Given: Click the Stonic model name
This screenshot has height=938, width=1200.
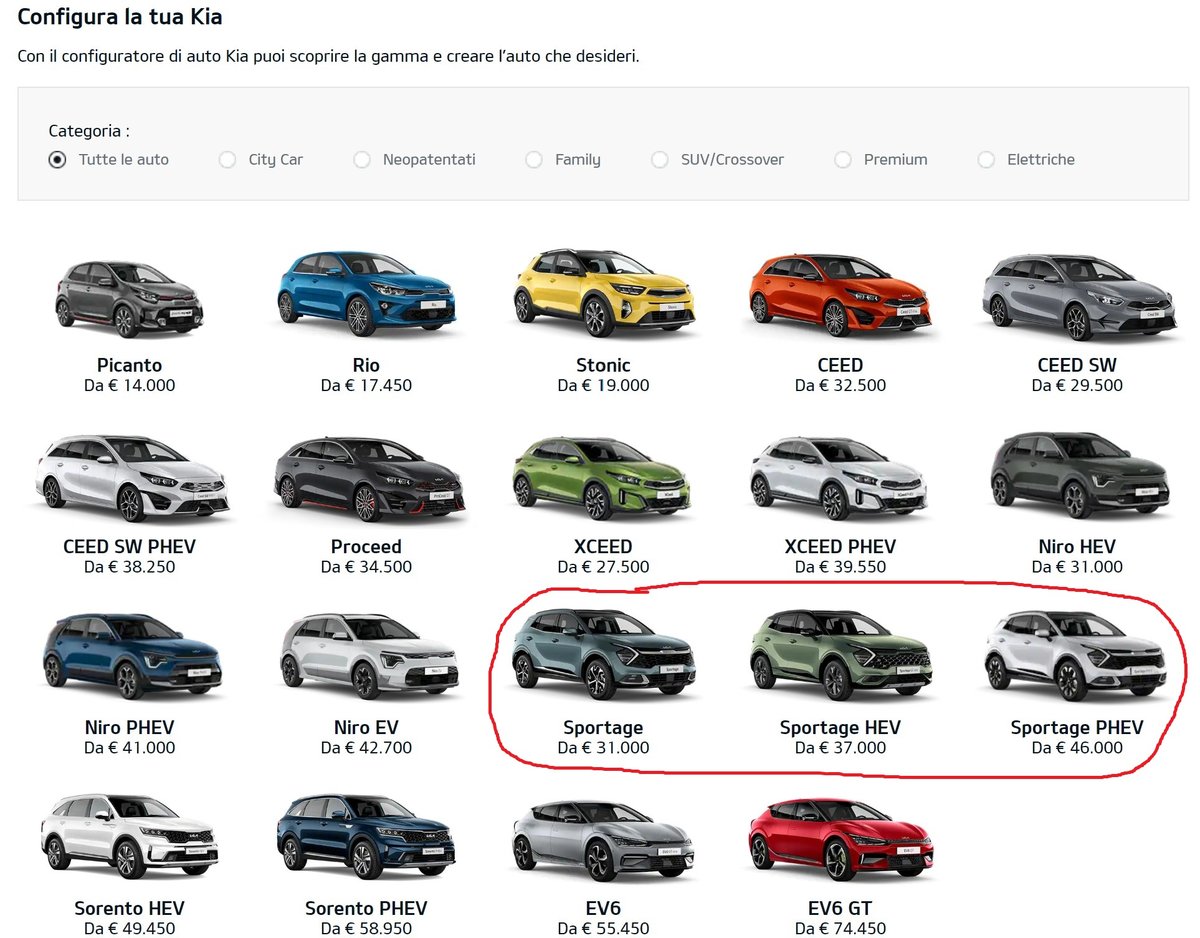Looking at the screenshot, I should click(603, 365).
